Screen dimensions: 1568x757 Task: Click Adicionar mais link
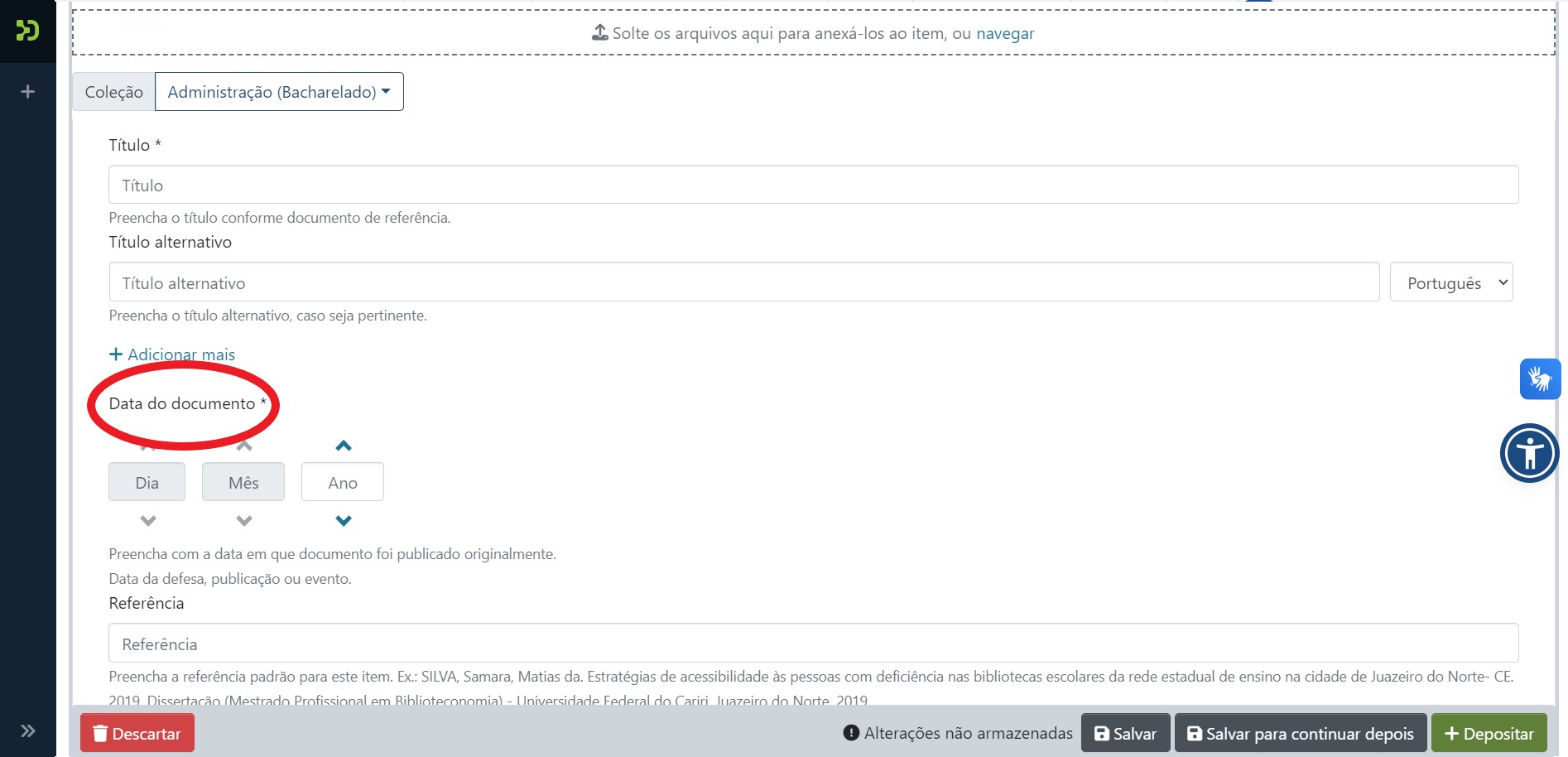coord(172,354)
